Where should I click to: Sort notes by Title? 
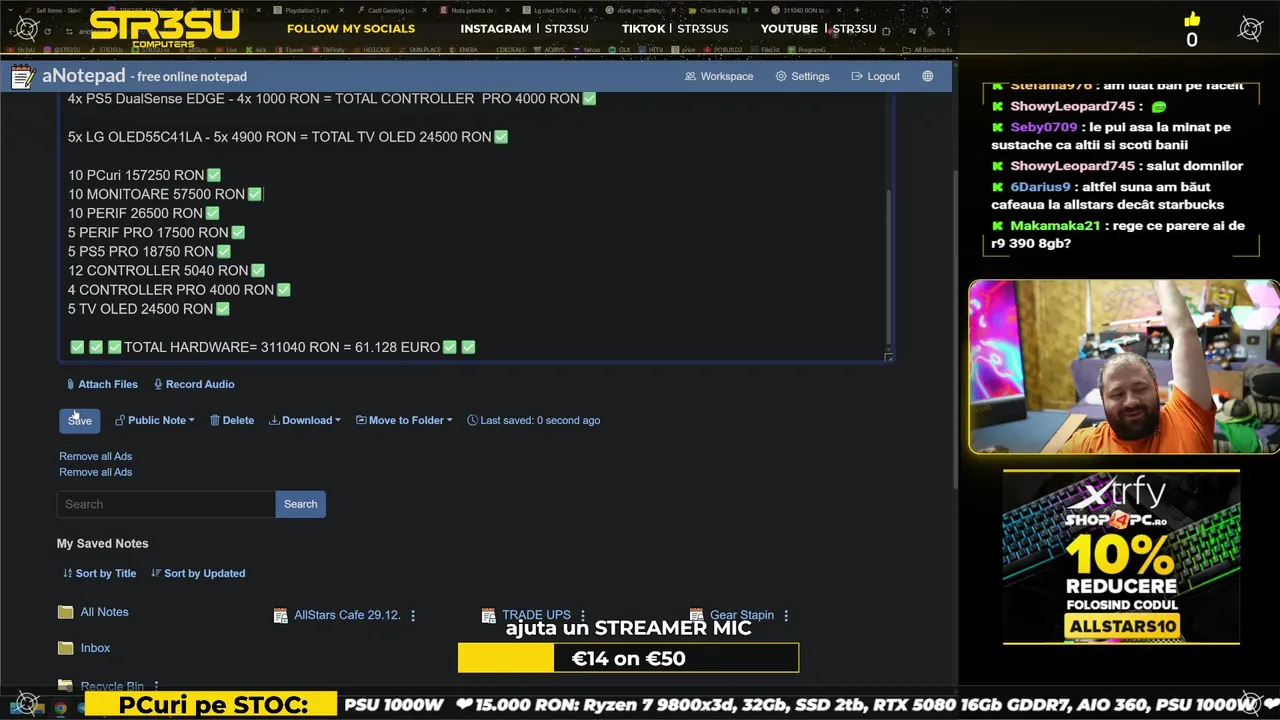pyautogui.click(x=99, y=573)
